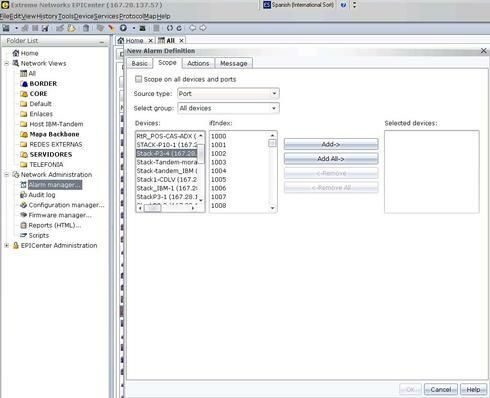Switch to the Home page tab
490x398 pixels.
pos(135,40)
